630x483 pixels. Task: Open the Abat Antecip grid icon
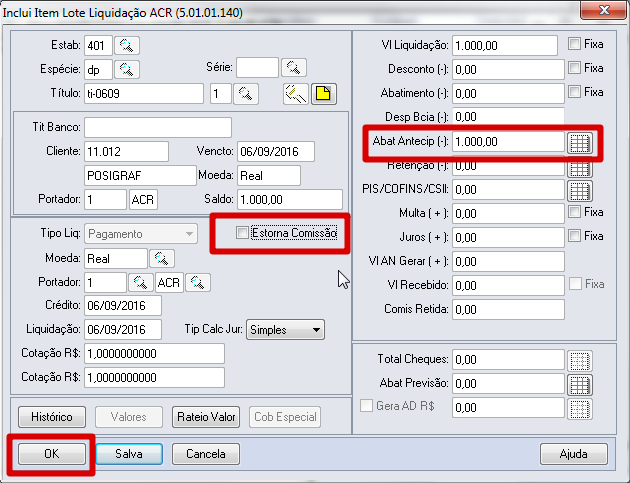coord(580,143)
